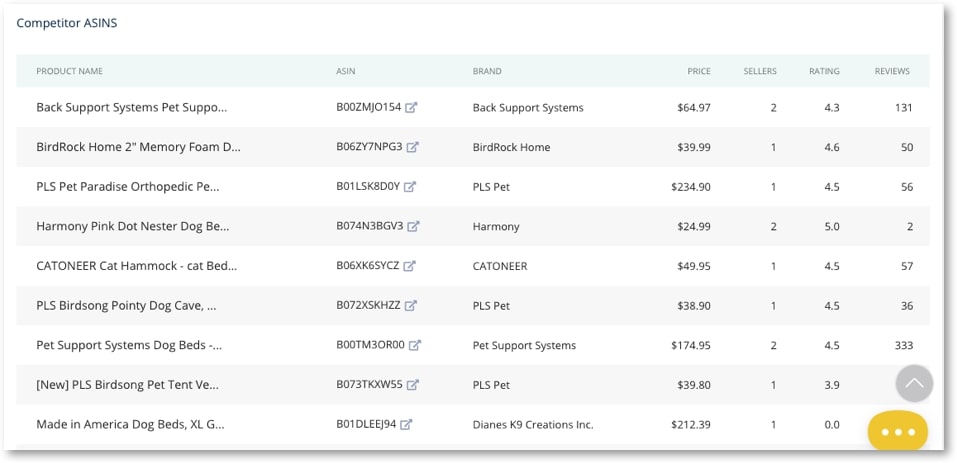Viewport: 957px width, 463px height.
Task: Click the 3.9 rating value
Action: click(x=832, y=386)
